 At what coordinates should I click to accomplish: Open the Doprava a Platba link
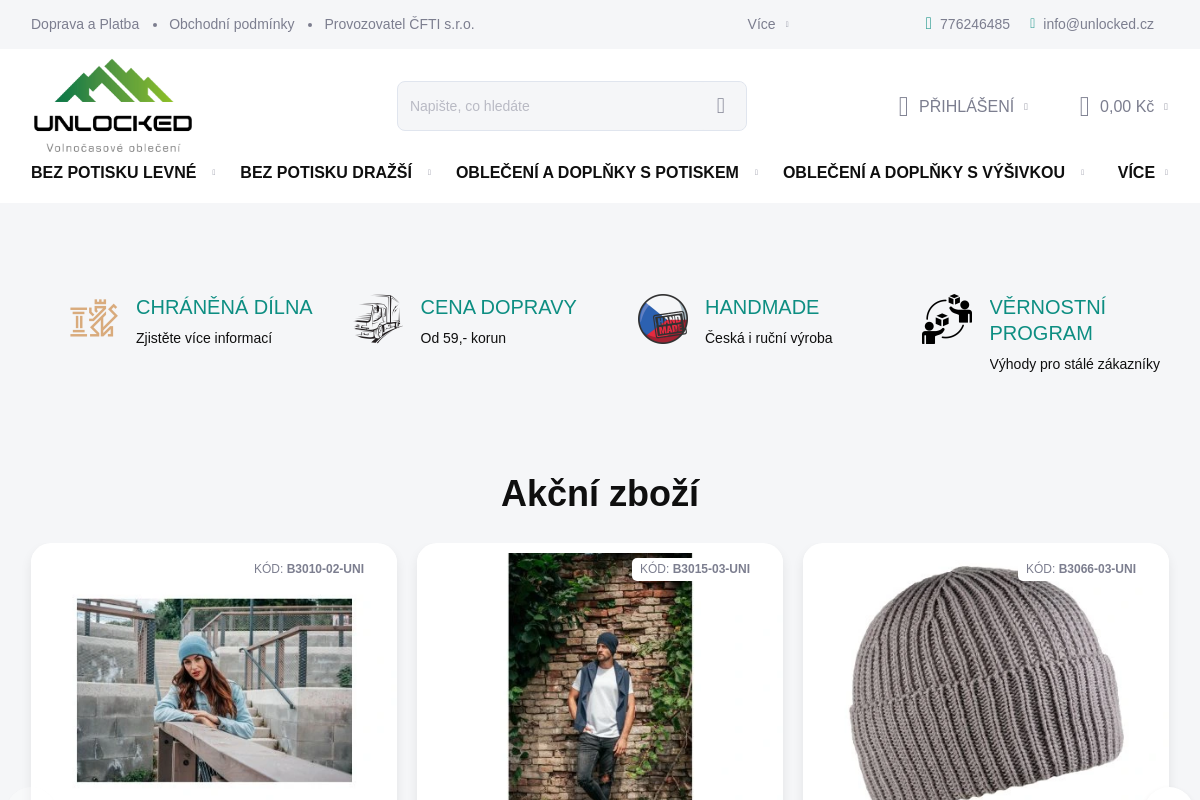coord(85,24)
